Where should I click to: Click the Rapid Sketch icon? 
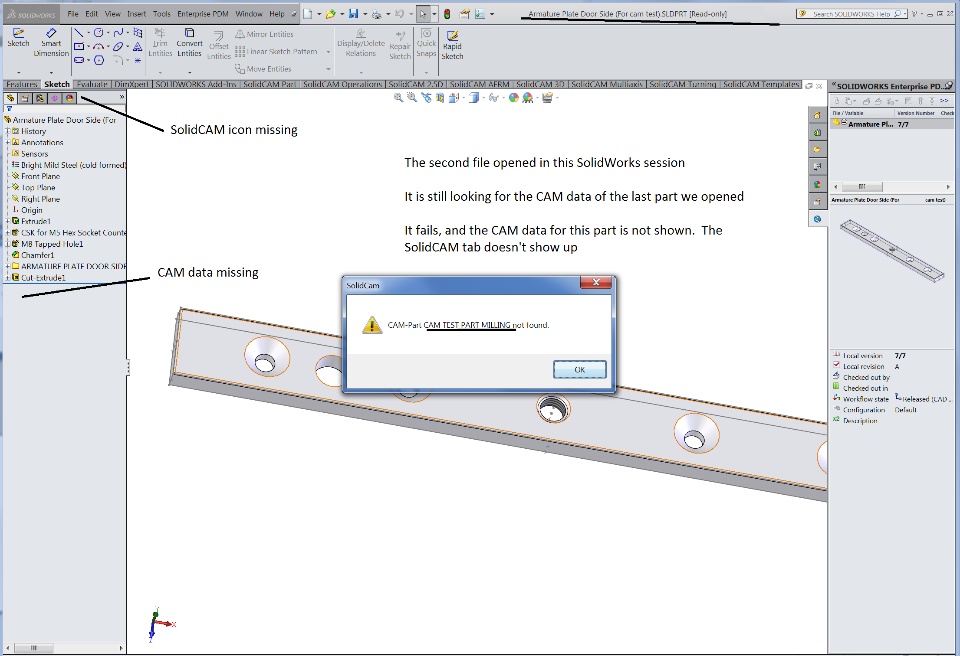[x=452, y=36]
